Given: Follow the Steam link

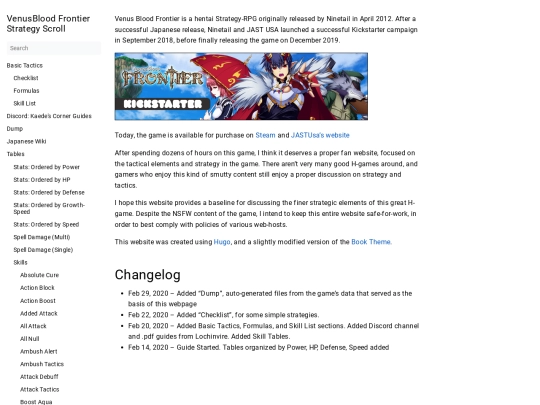Looking at the screenshot, I should [x=265, y=135].
